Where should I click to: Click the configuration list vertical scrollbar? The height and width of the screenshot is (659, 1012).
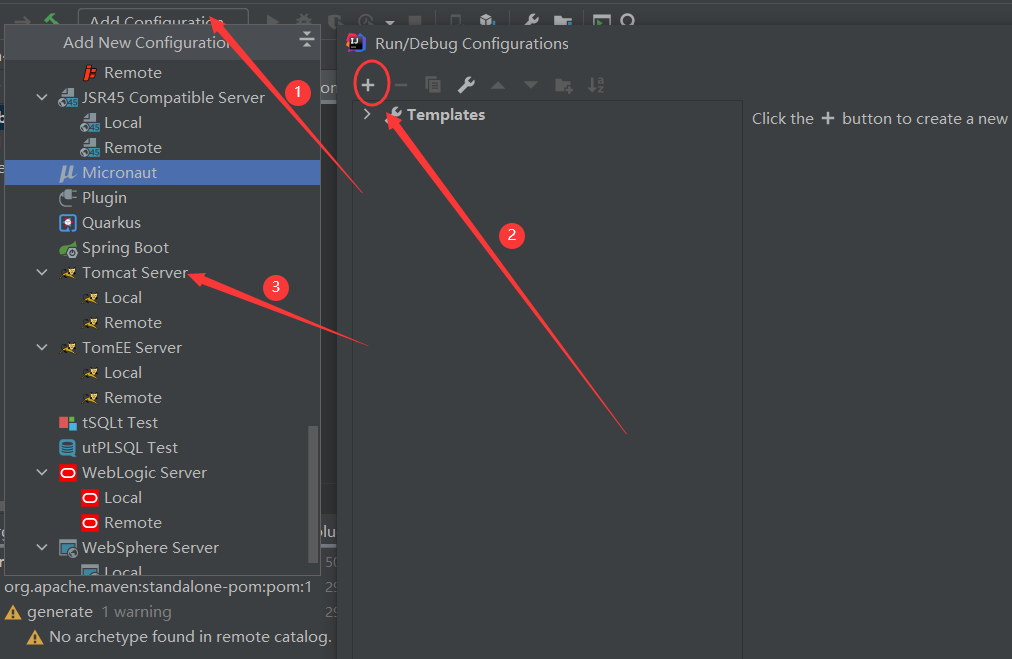click(x=313, y=494)
